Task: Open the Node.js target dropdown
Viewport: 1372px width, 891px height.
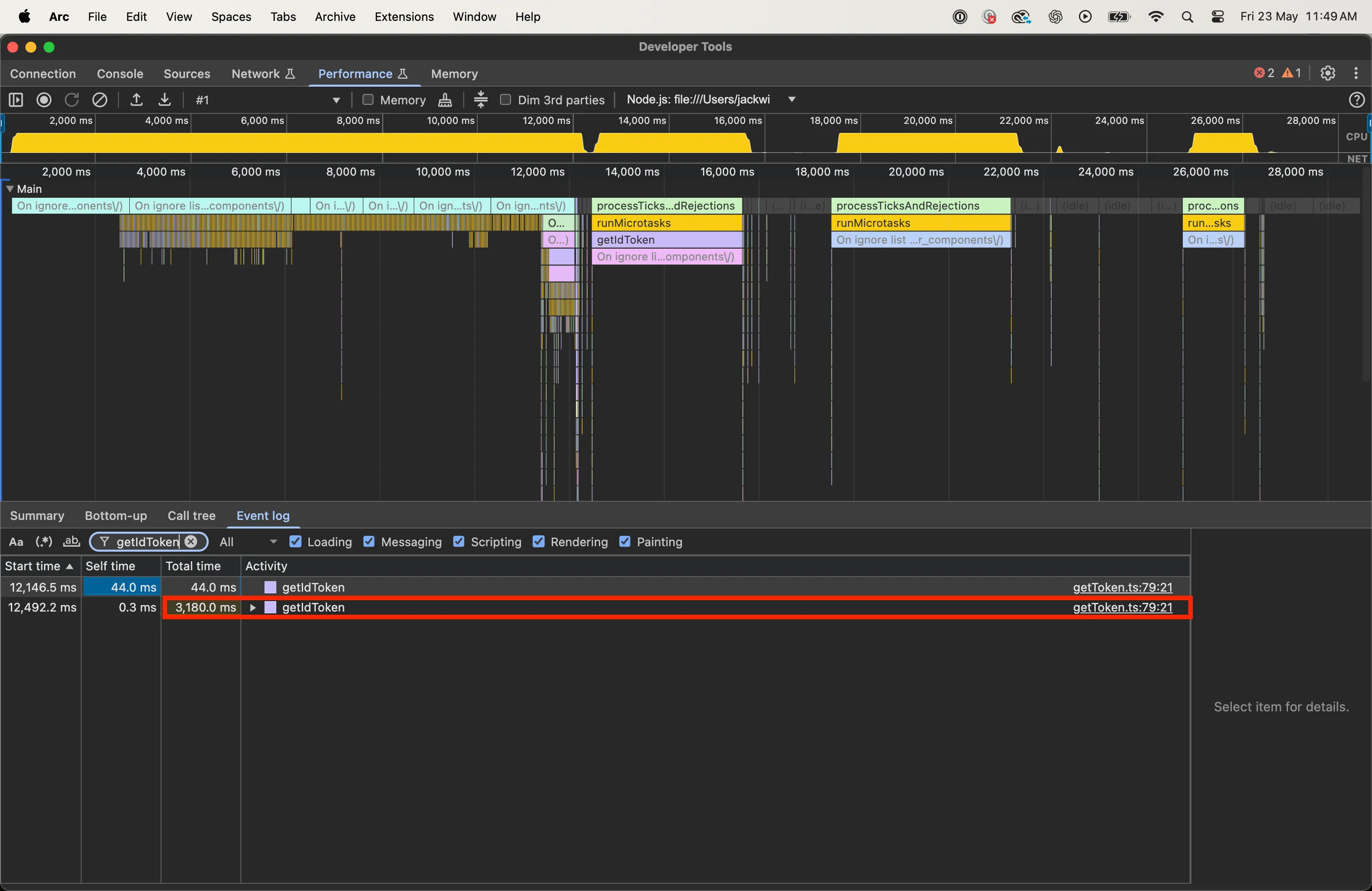Action: click(x=711, y=100)
